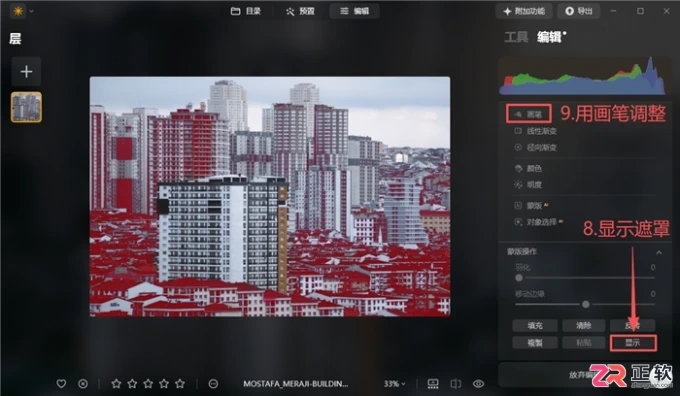Click the MOSTAFA_MERAJI-BUILDIN... file name

click(295, 383)
